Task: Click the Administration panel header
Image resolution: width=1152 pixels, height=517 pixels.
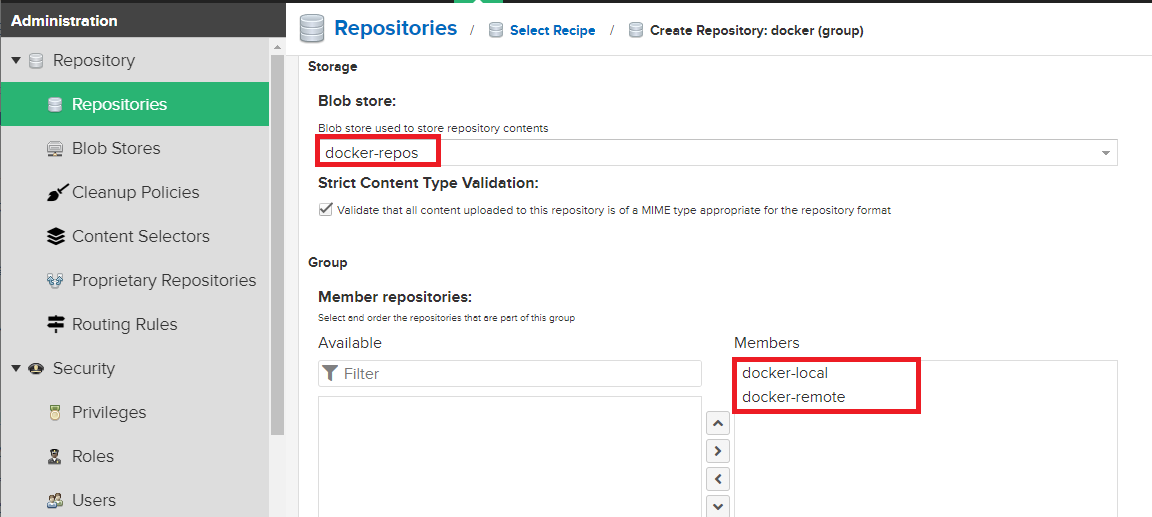Action: (143, 20)
